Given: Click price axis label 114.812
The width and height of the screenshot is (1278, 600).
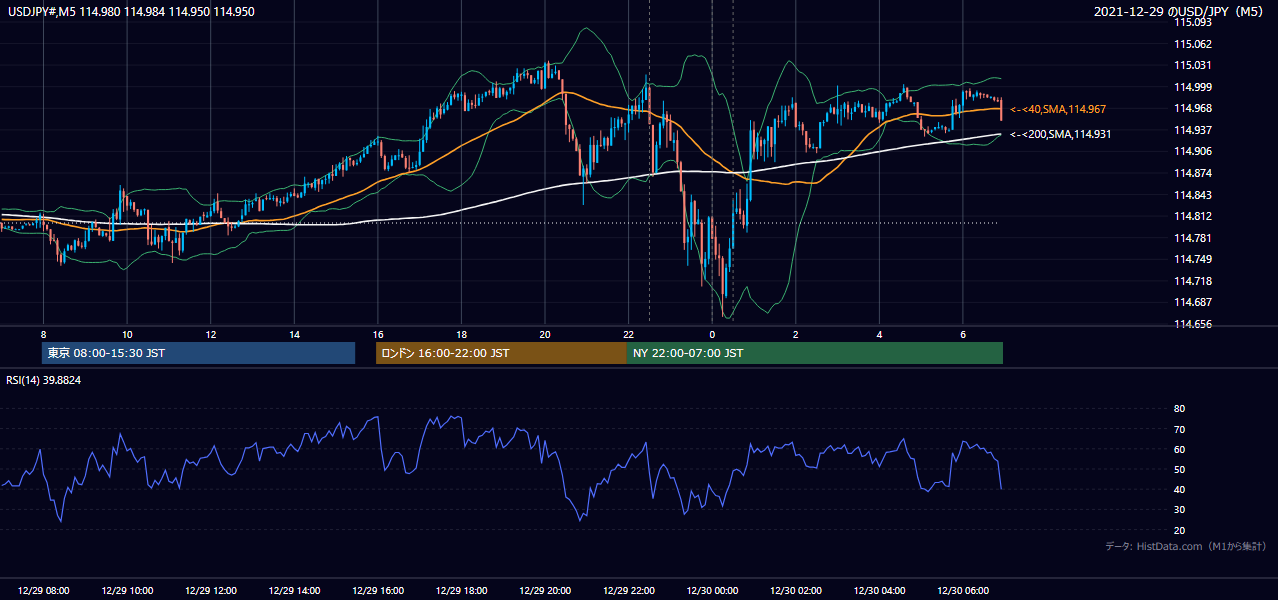Looking at the screenshot, I should 1193,216.
